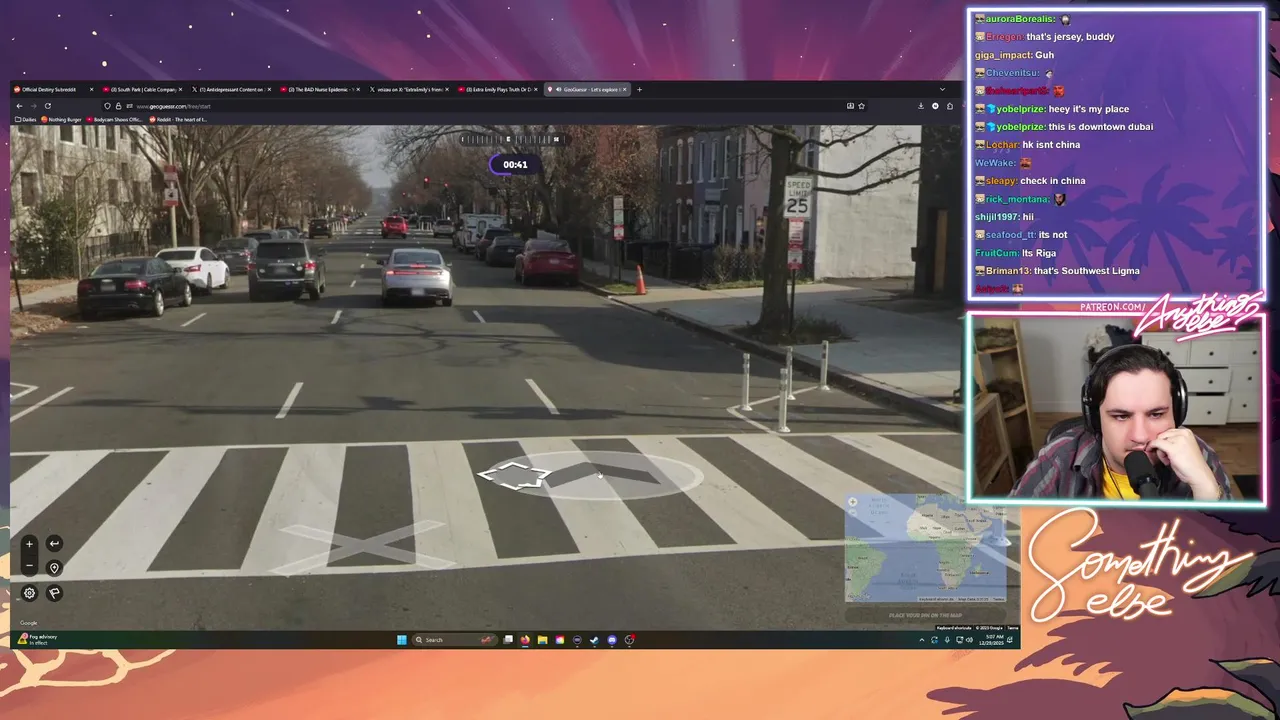Open Steam from the taskbar

594,640
